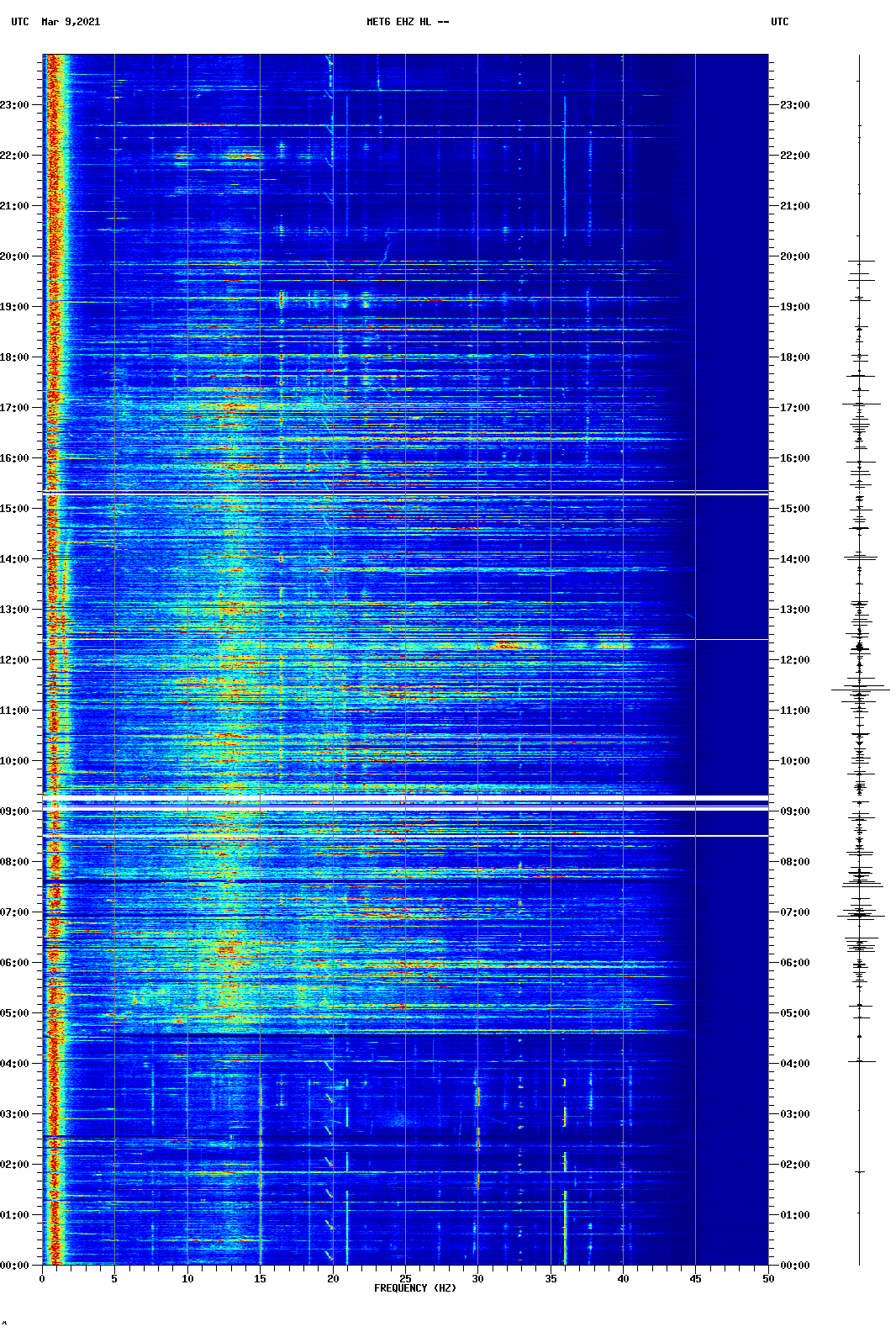Click the 06:00 label on left time axis
Screen dimensions: 896x1332
(x=15, y=963)
